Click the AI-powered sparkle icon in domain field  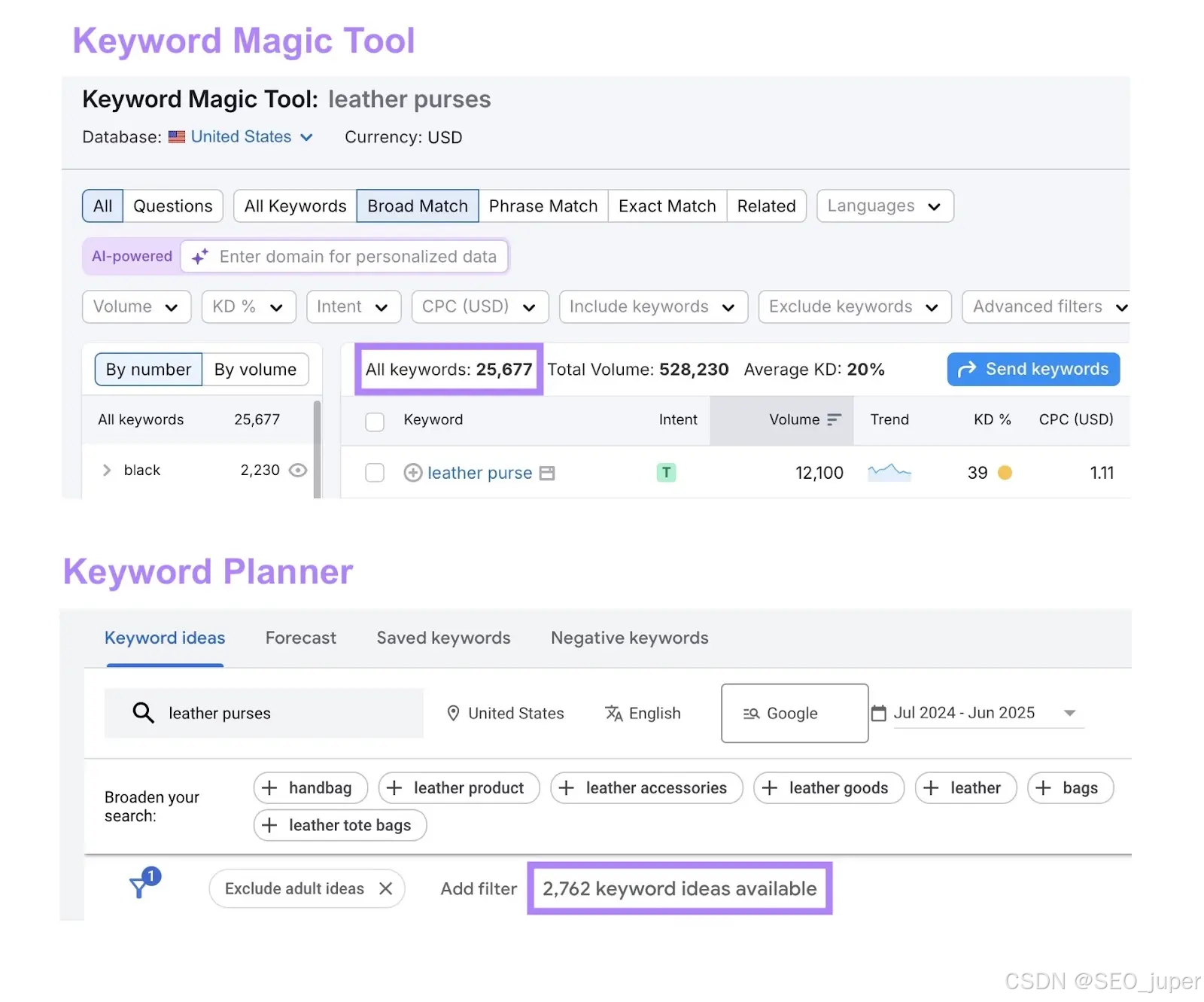pos(199,256)
